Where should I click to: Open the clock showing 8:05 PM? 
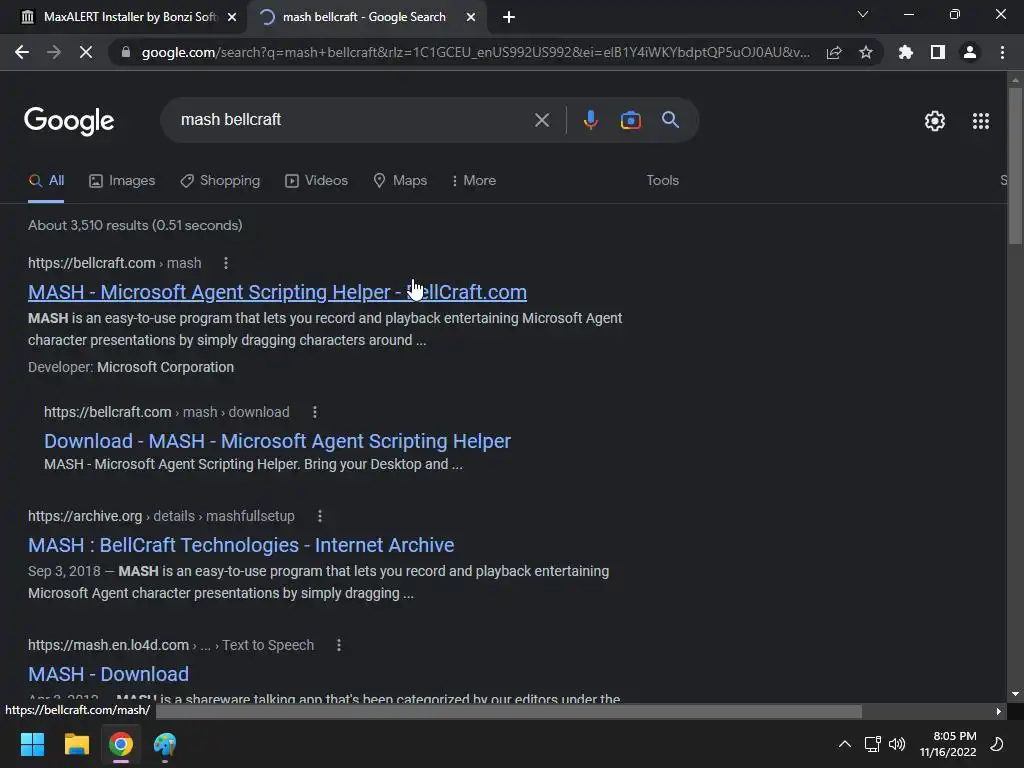click(948, 744)
